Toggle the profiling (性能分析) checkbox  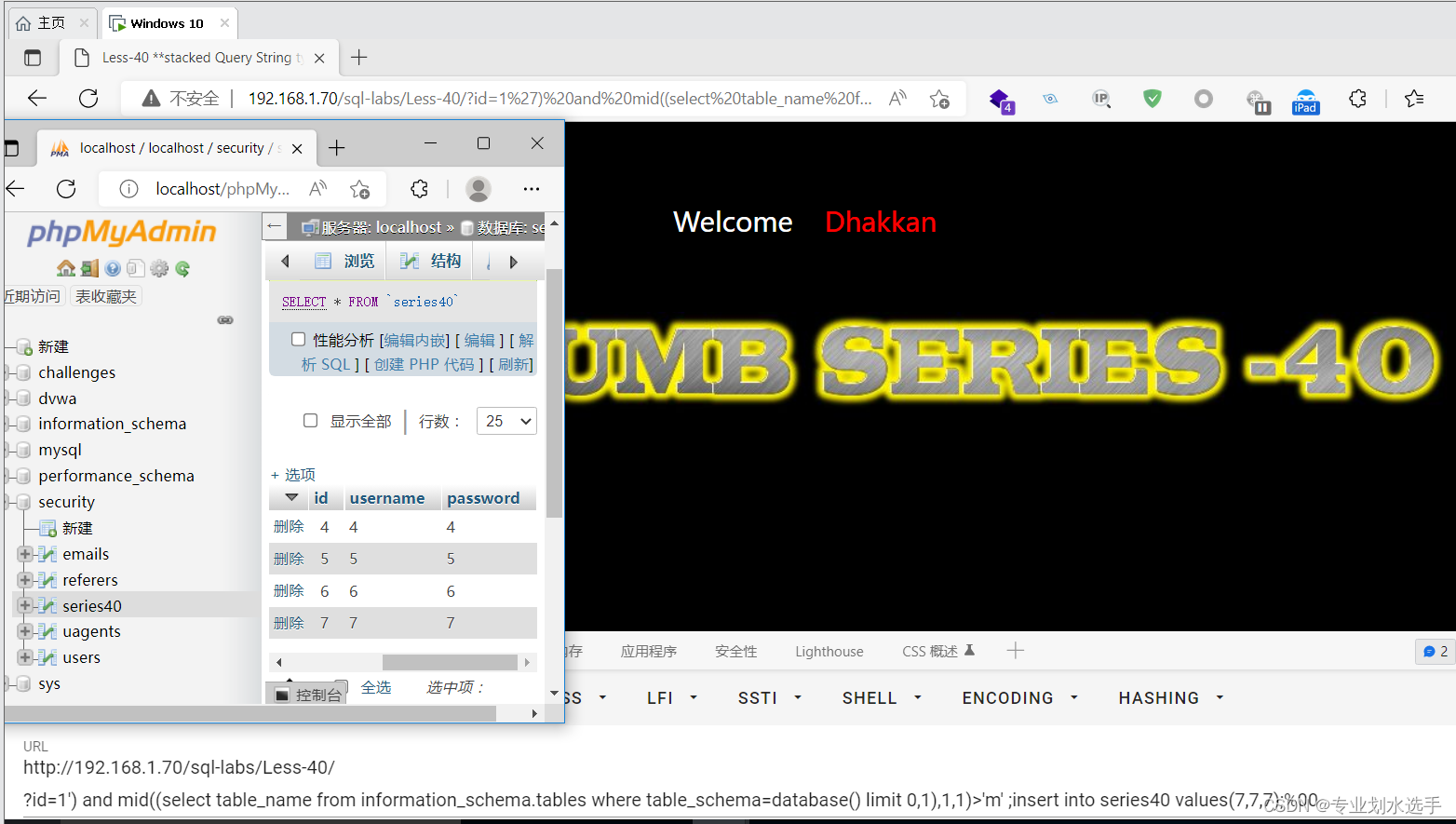click(299, 340)
